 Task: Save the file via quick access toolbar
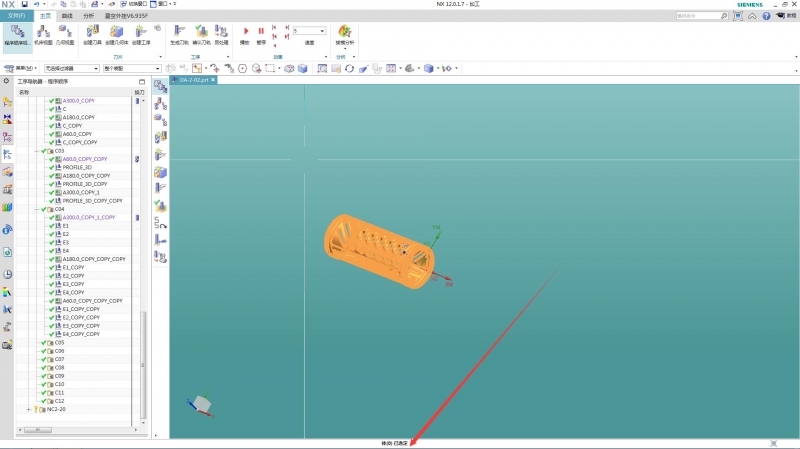point(24,4)
